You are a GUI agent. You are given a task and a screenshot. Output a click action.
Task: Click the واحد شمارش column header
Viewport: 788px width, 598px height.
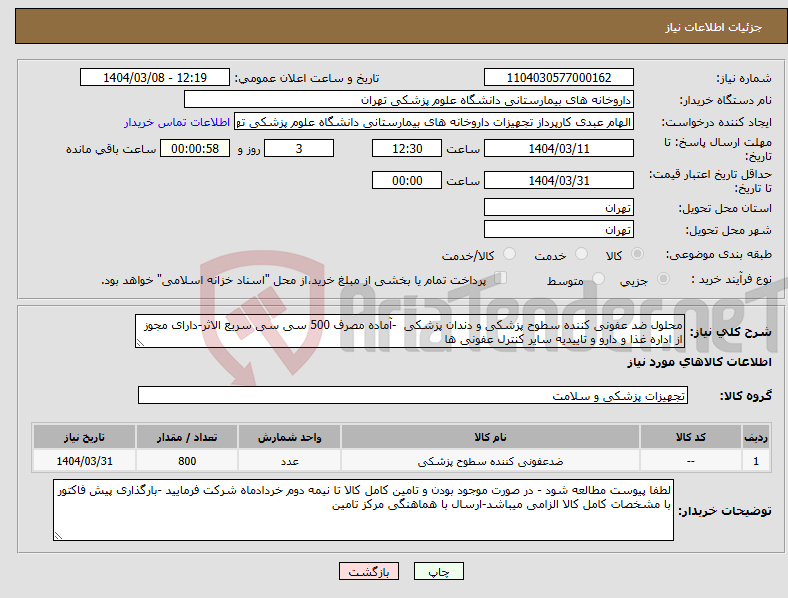coord(289,437)
